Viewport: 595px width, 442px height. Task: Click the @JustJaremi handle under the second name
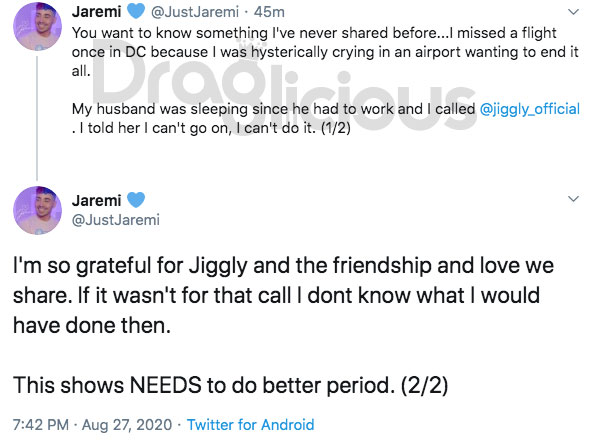click(116, 220)
